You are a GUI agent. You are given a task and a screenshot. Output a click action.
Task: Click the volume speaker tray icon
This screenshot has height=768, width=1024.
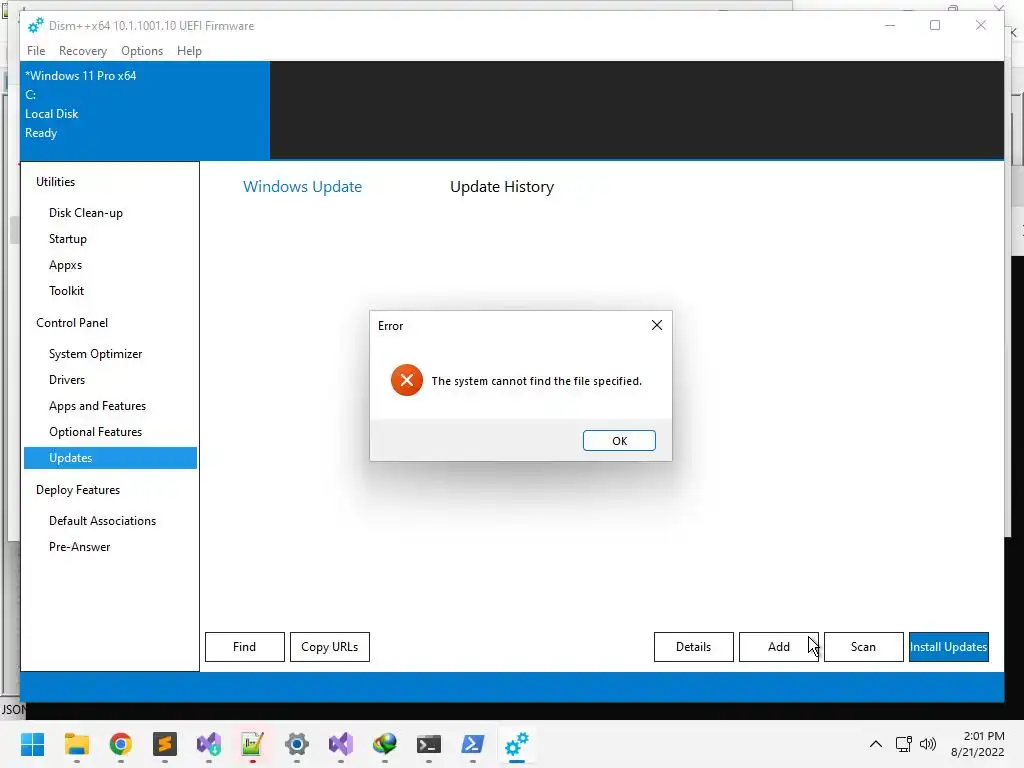[x=927, y=744]
